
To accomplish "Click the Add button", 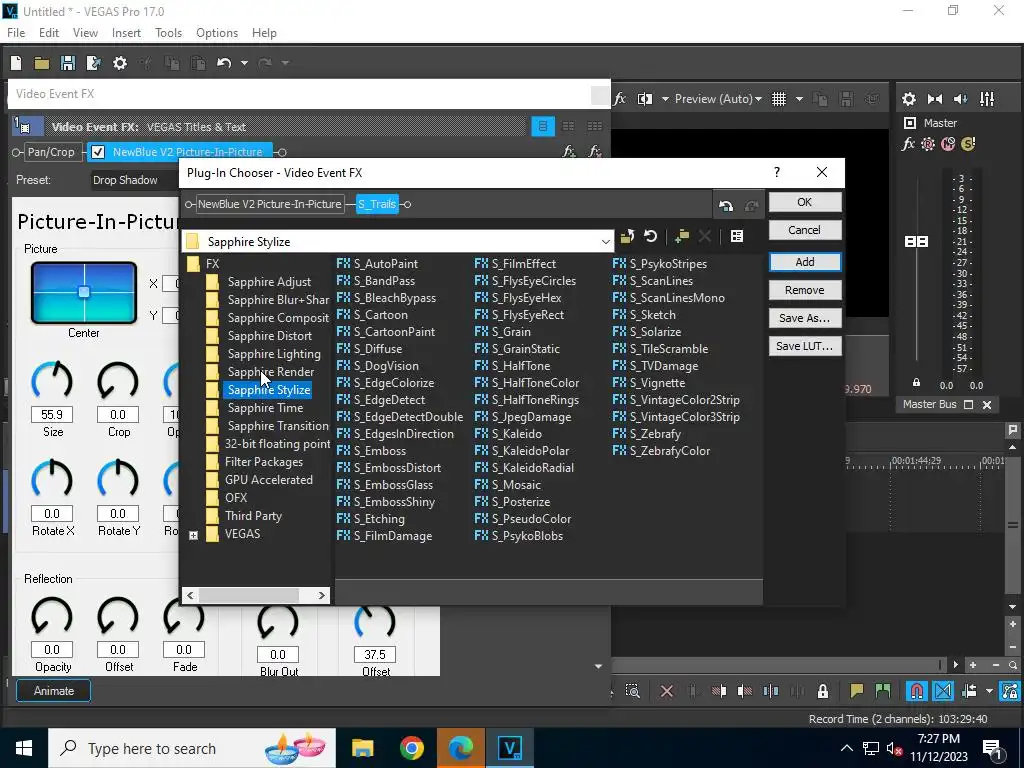I will (x=805, y=262).
